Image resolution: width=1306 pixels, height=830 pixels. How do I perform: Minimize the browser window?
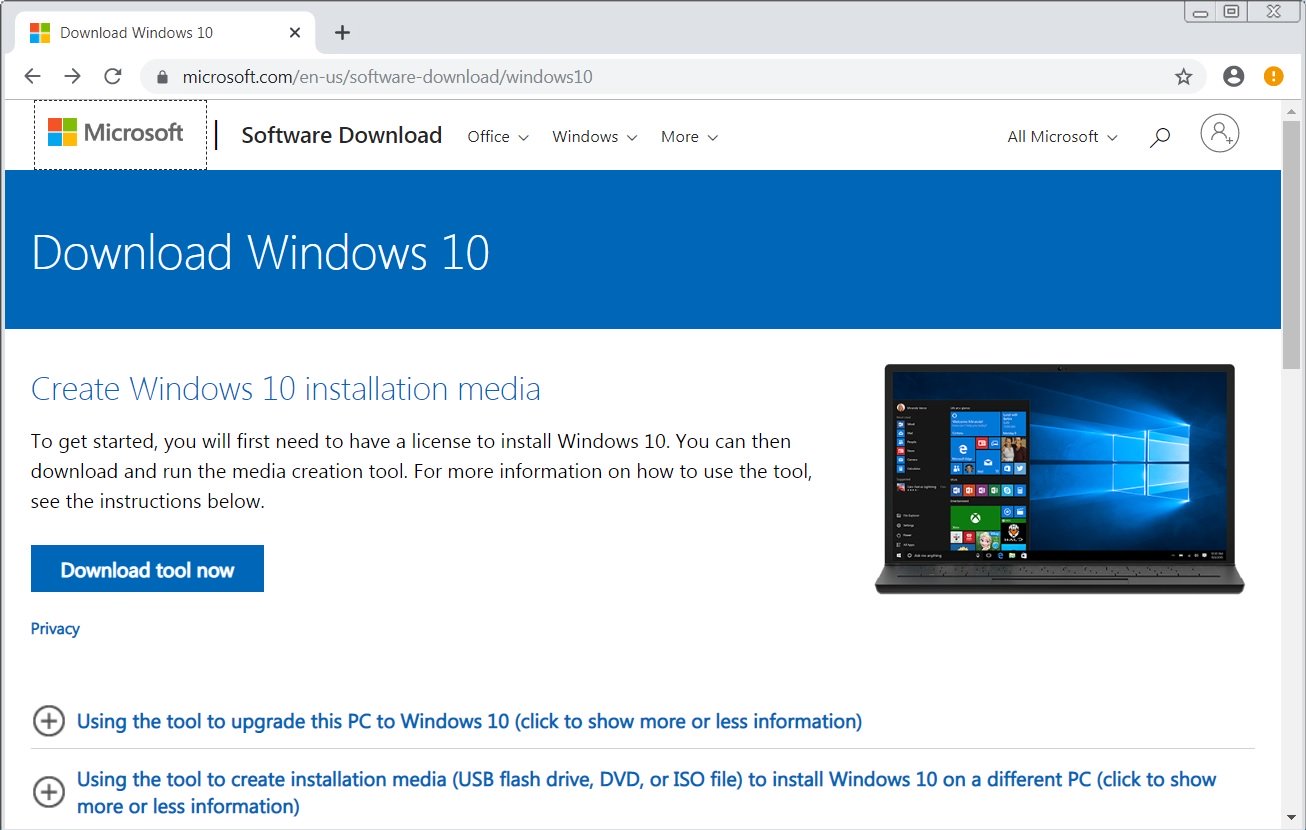pyautogui.click(x=1201, y=12)
